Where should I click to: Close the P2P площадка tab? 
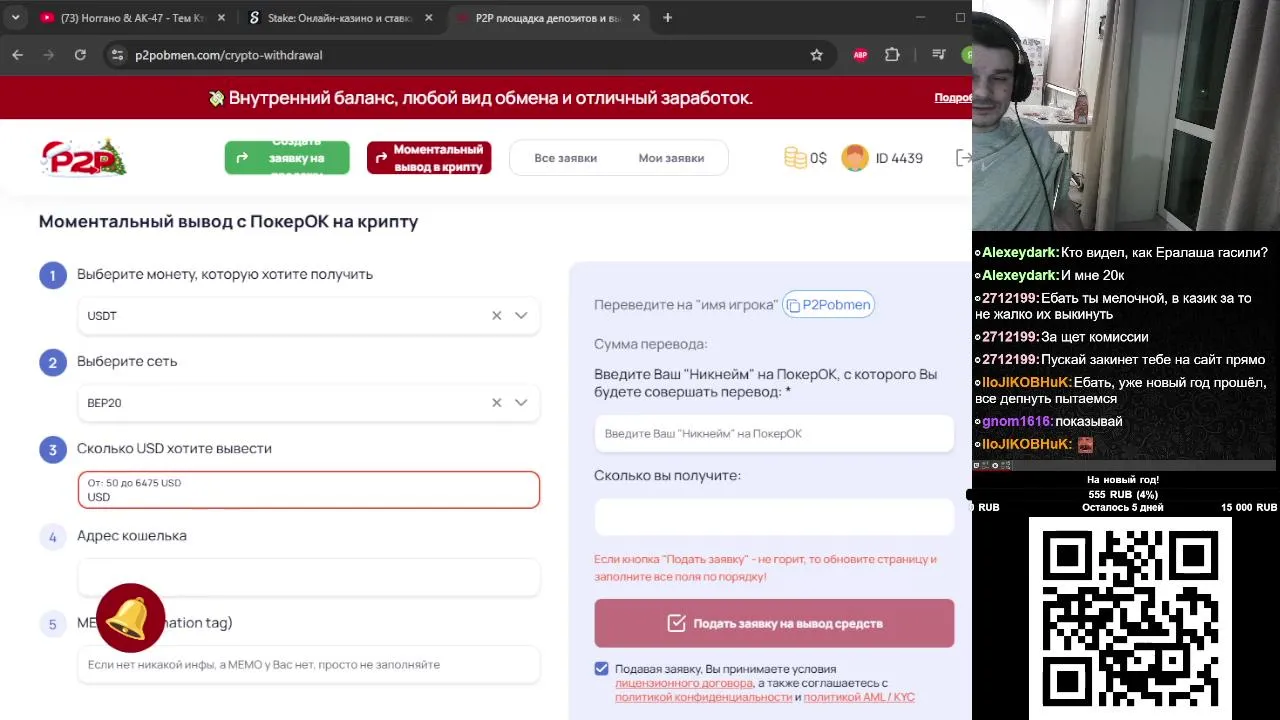click(637, 18)
